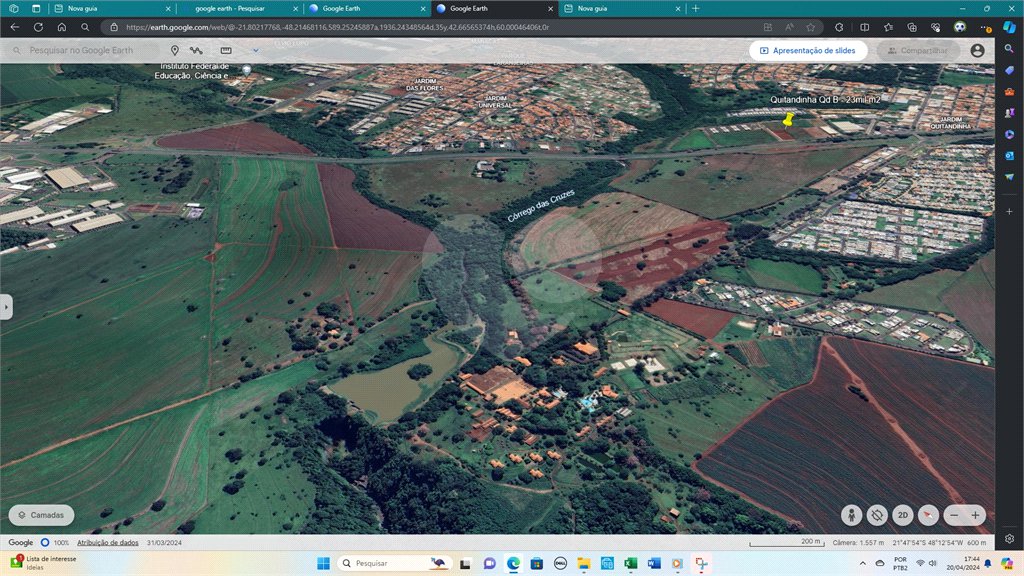Open the browser extensions icon

(x=839, y=27)
